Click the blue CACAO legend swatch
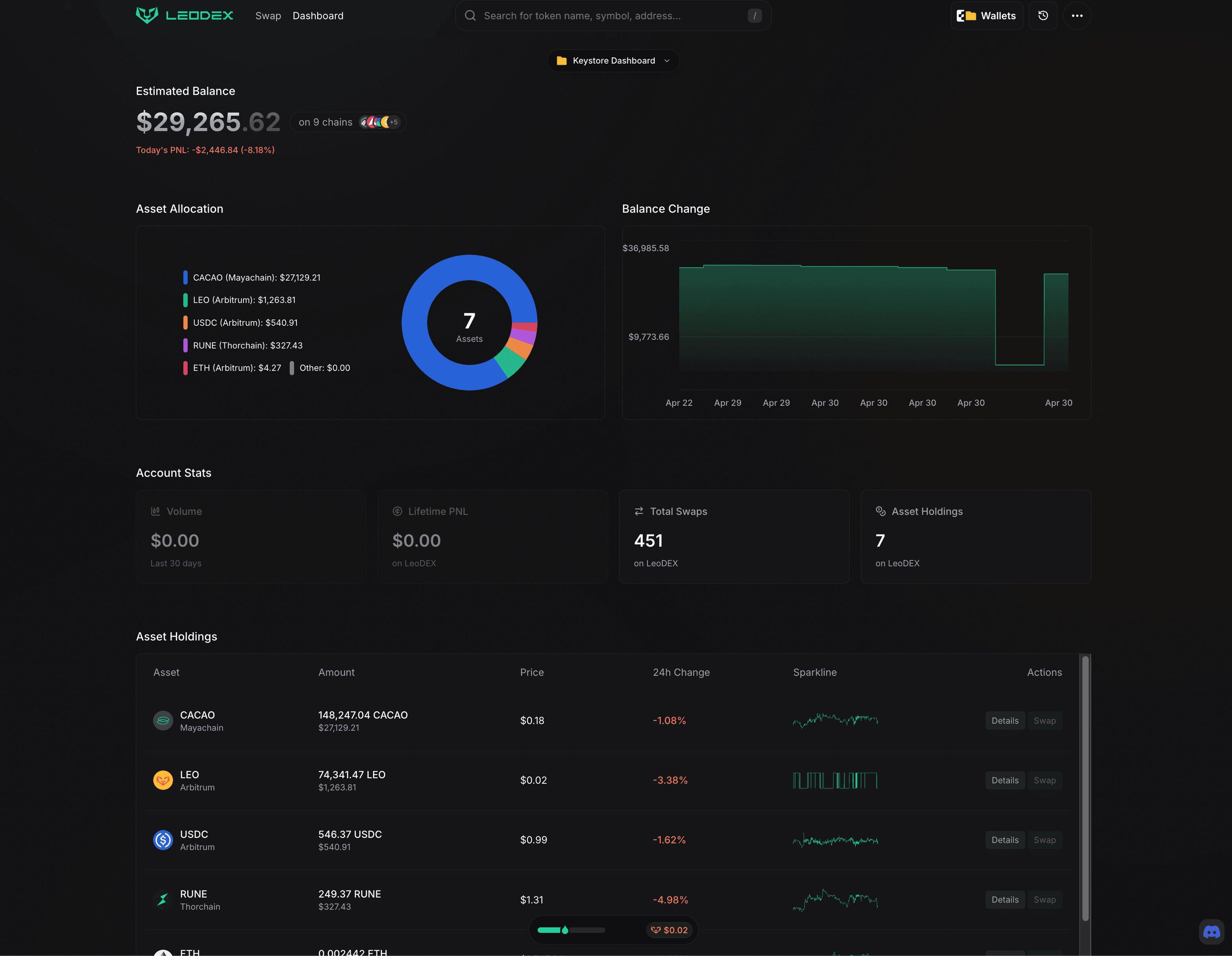Image resolution: width=1232 pixels, height=956 pixels. coord(185,277)
